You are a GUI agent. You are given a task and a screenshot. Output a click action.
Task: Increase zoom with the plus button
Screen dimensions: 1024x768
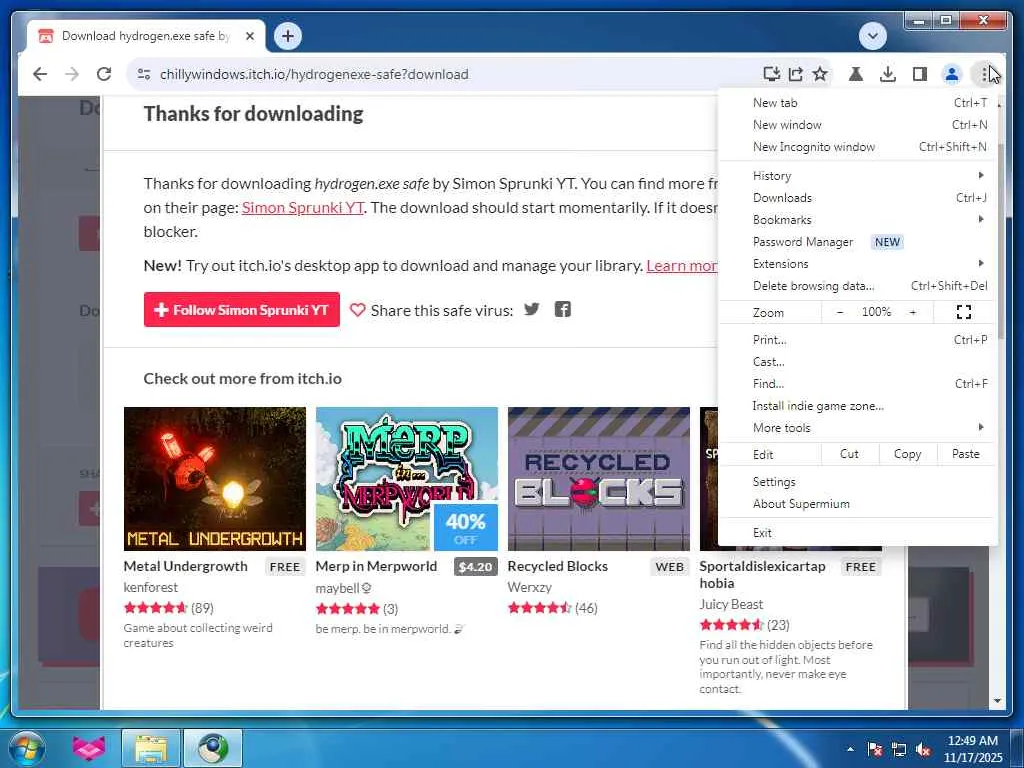point(912,312)
